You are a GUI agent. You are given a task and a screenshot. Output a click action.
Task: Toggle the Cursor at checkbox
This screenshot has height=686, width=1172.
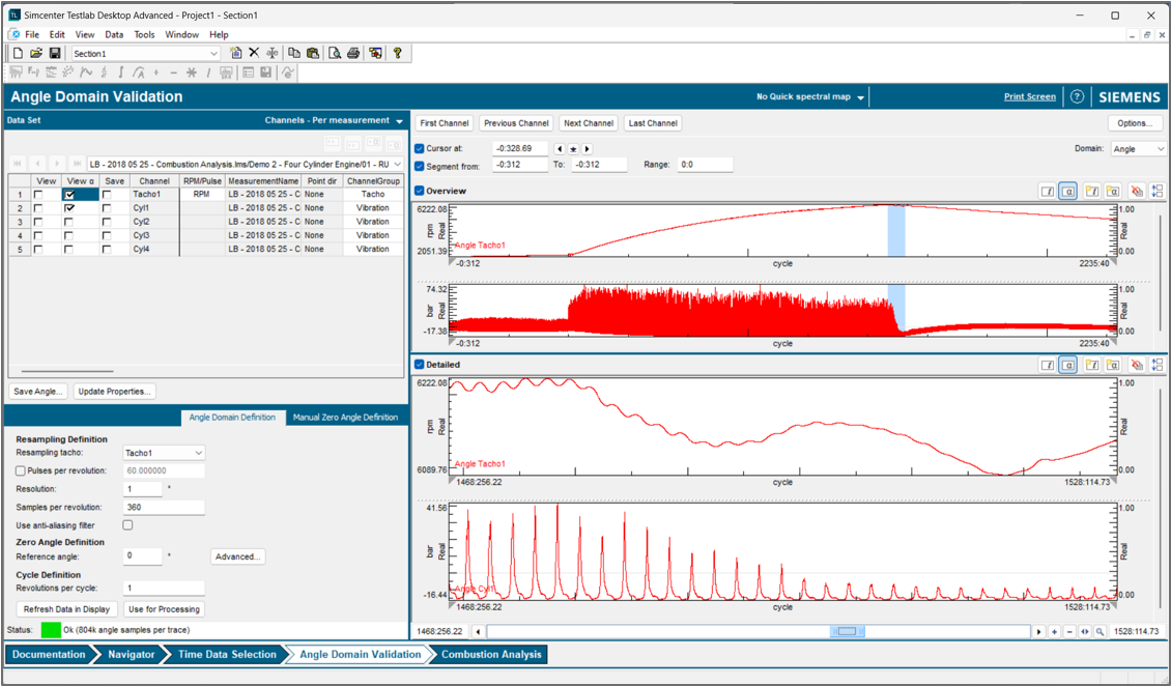coord(419,149)
